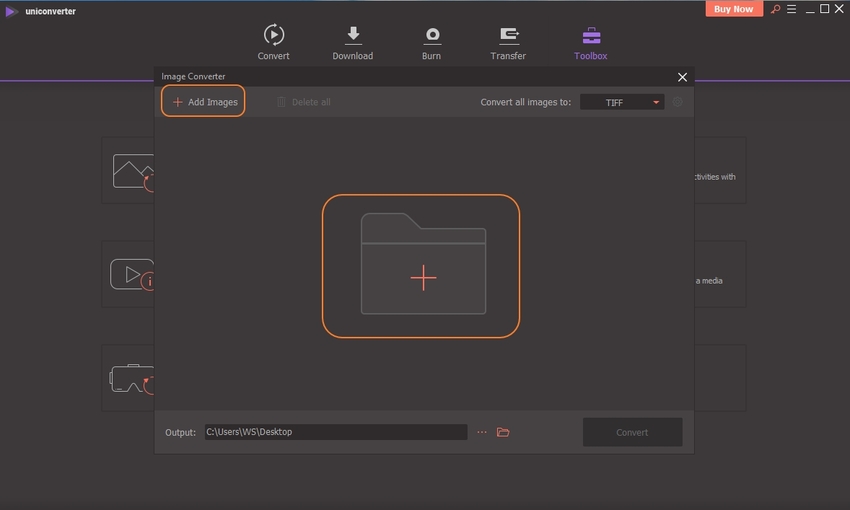Go to the Transfer tab
The height and width of the screenshot is (510, 850).
(x=508, y=35)
